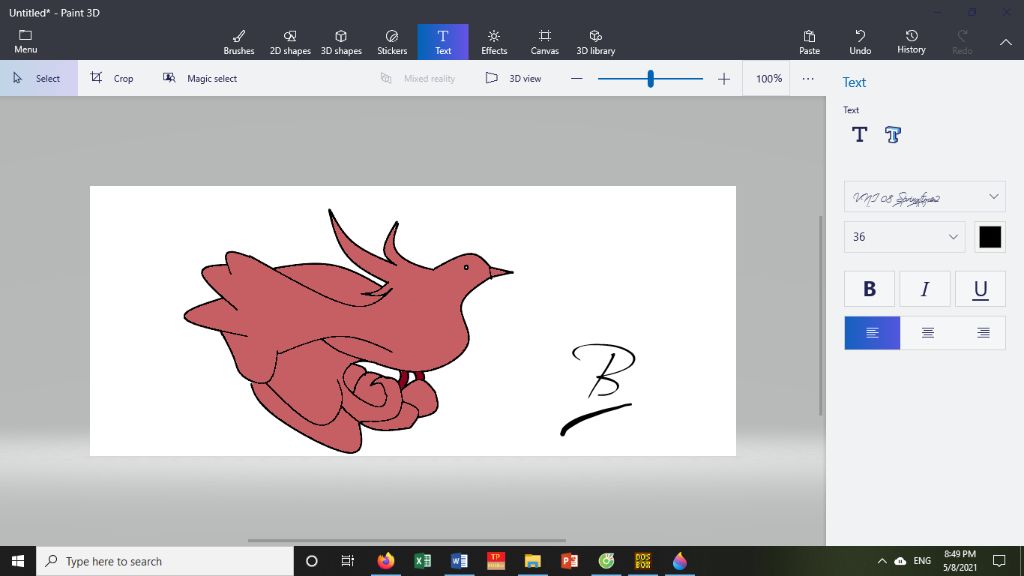Open the font size 36 dropdown
1024x576 pixels.
(x=904, y=237)
